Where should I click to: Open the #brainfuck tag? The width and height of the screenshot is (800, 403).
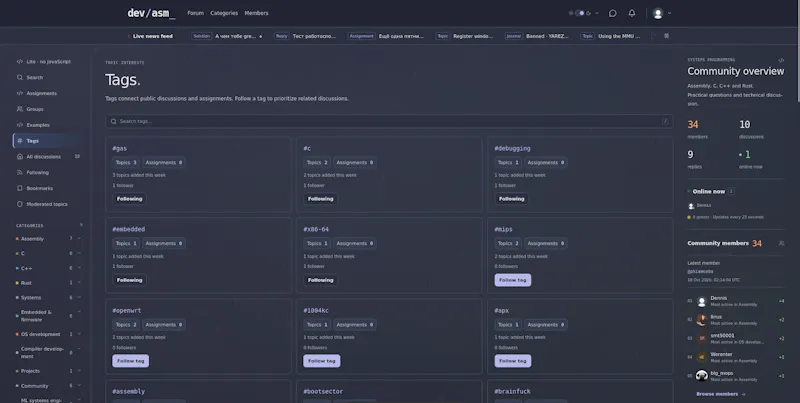tap(512, 391)
